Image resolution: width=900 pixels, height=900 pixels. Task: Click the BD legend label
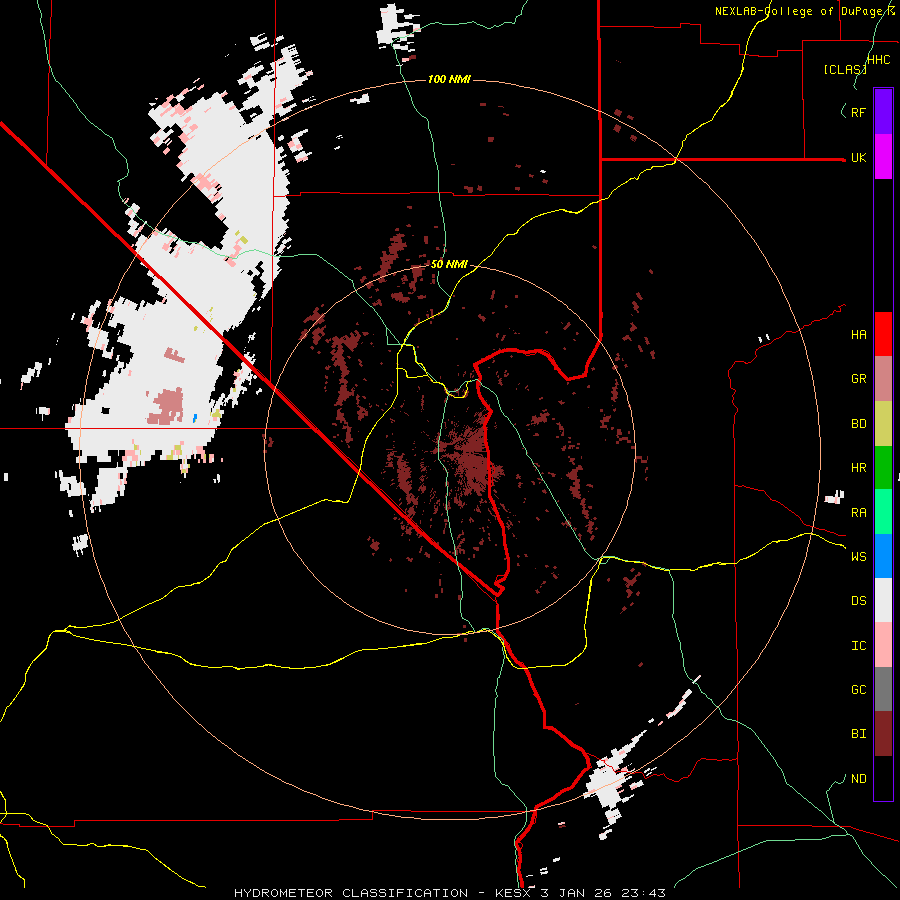click(859, 424)
